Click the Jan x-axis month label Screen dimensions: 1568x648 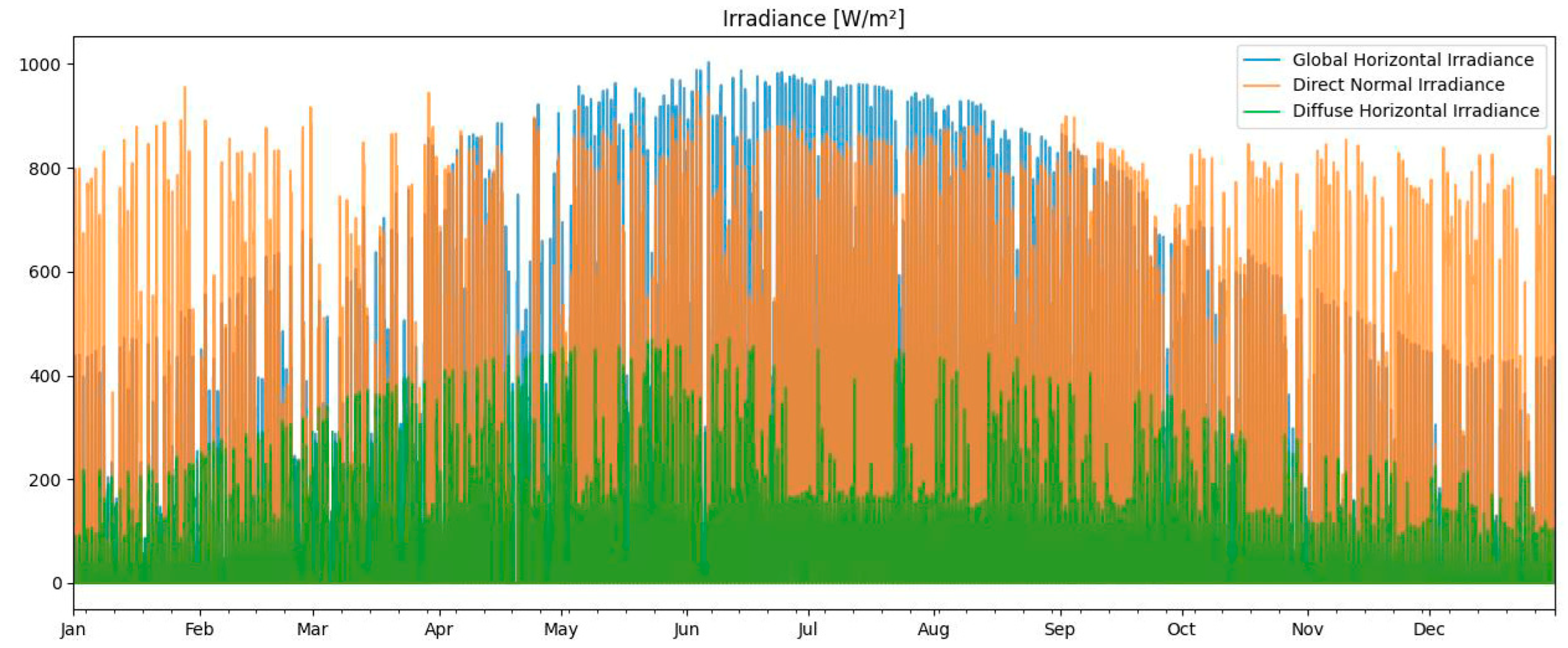tap(73, 630)
